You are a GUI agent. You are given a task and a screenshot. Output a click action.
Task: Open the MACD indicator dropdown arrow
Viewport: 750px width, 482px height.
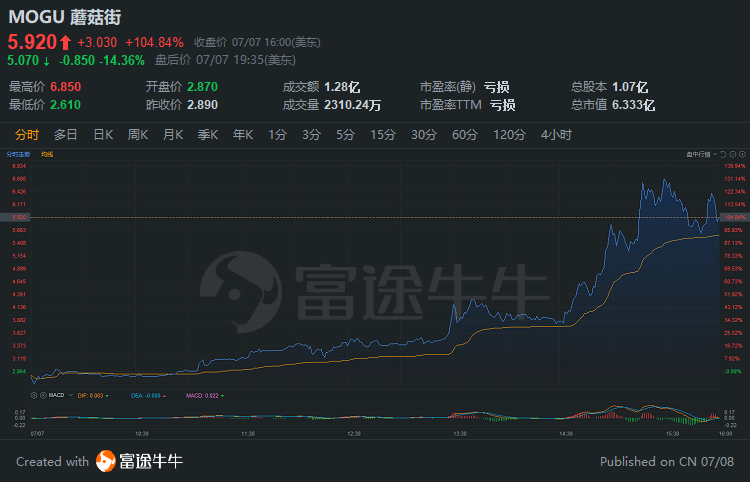[x=71, y=395]
